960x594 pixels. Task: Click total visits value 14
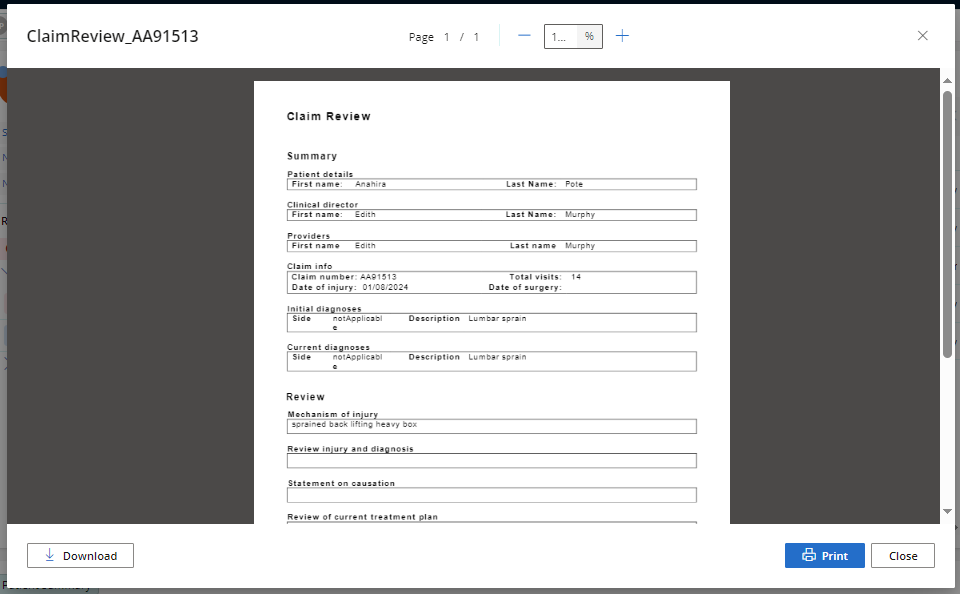pos(576,277)
